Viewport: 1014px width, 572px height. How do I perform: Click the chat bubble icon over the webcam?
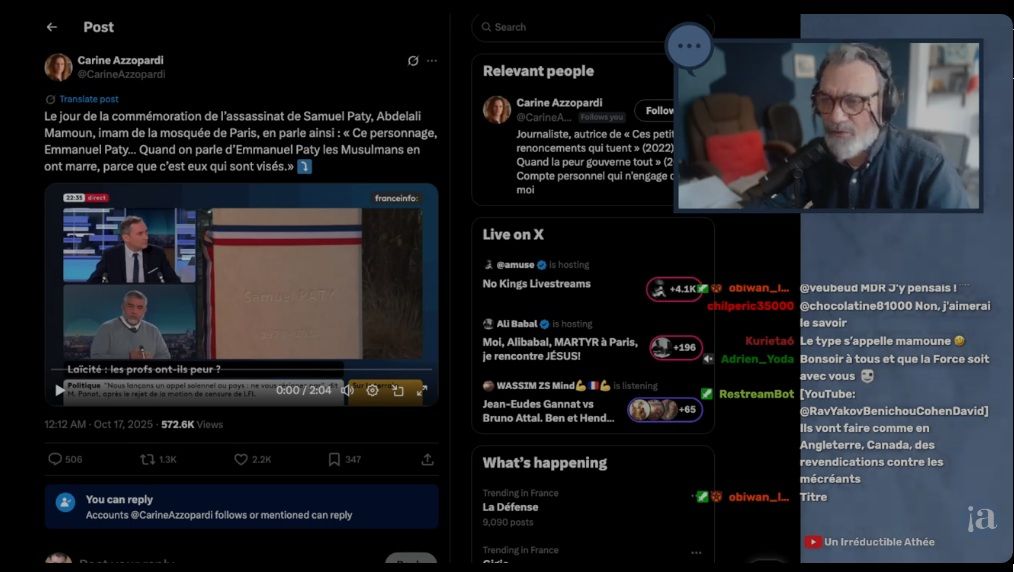point(689,47)
